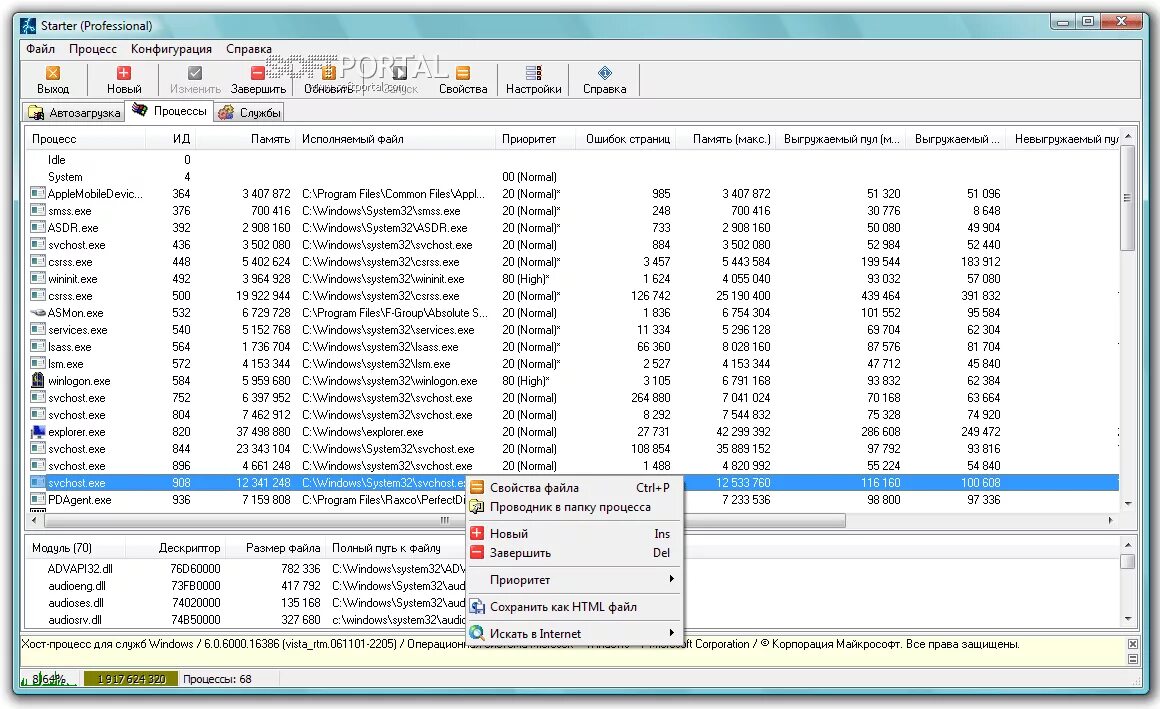
Task: Select the ASMon.exe process icon
Action: tap(38, 313)
